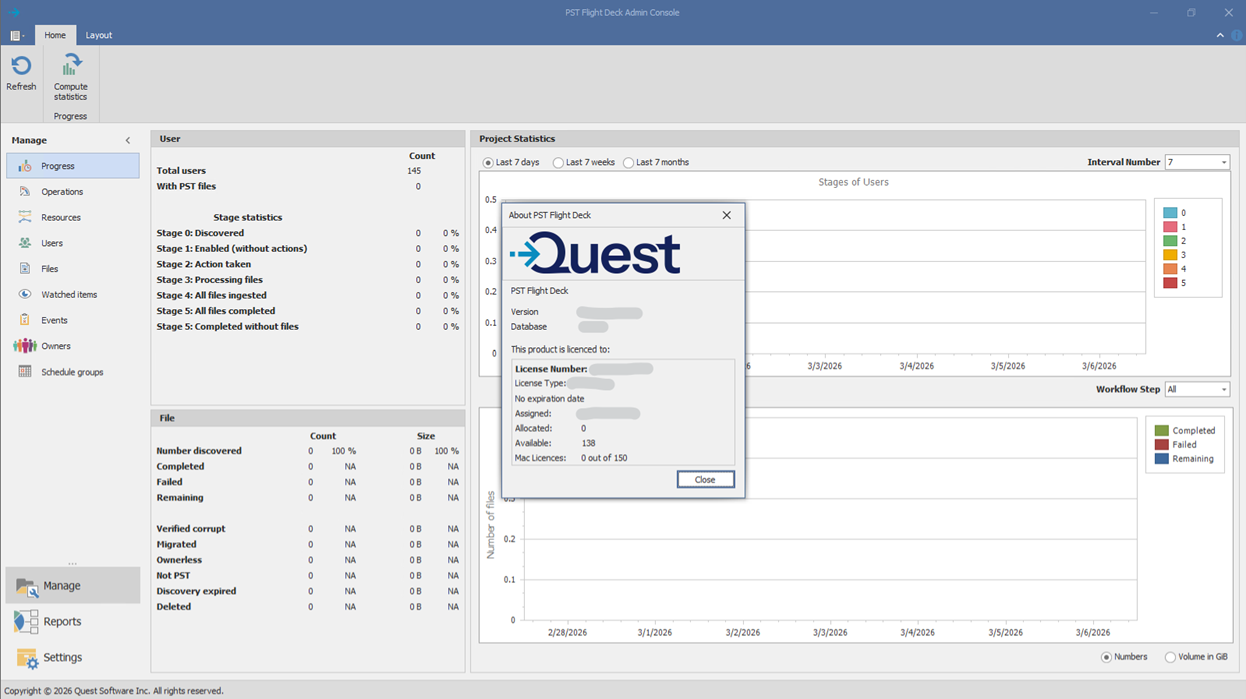Click the legend swatch for stage 5

1169,283
